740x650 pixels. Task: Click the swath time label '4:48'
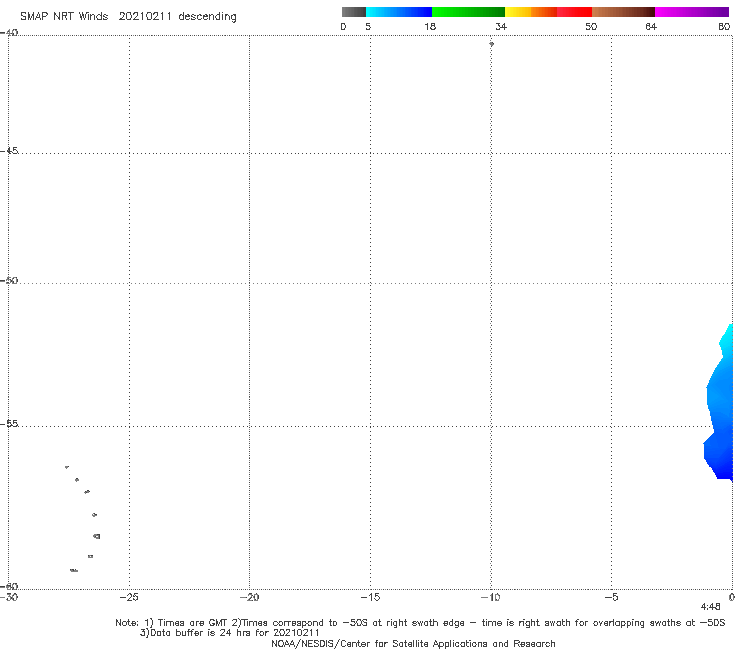point(710,607)
